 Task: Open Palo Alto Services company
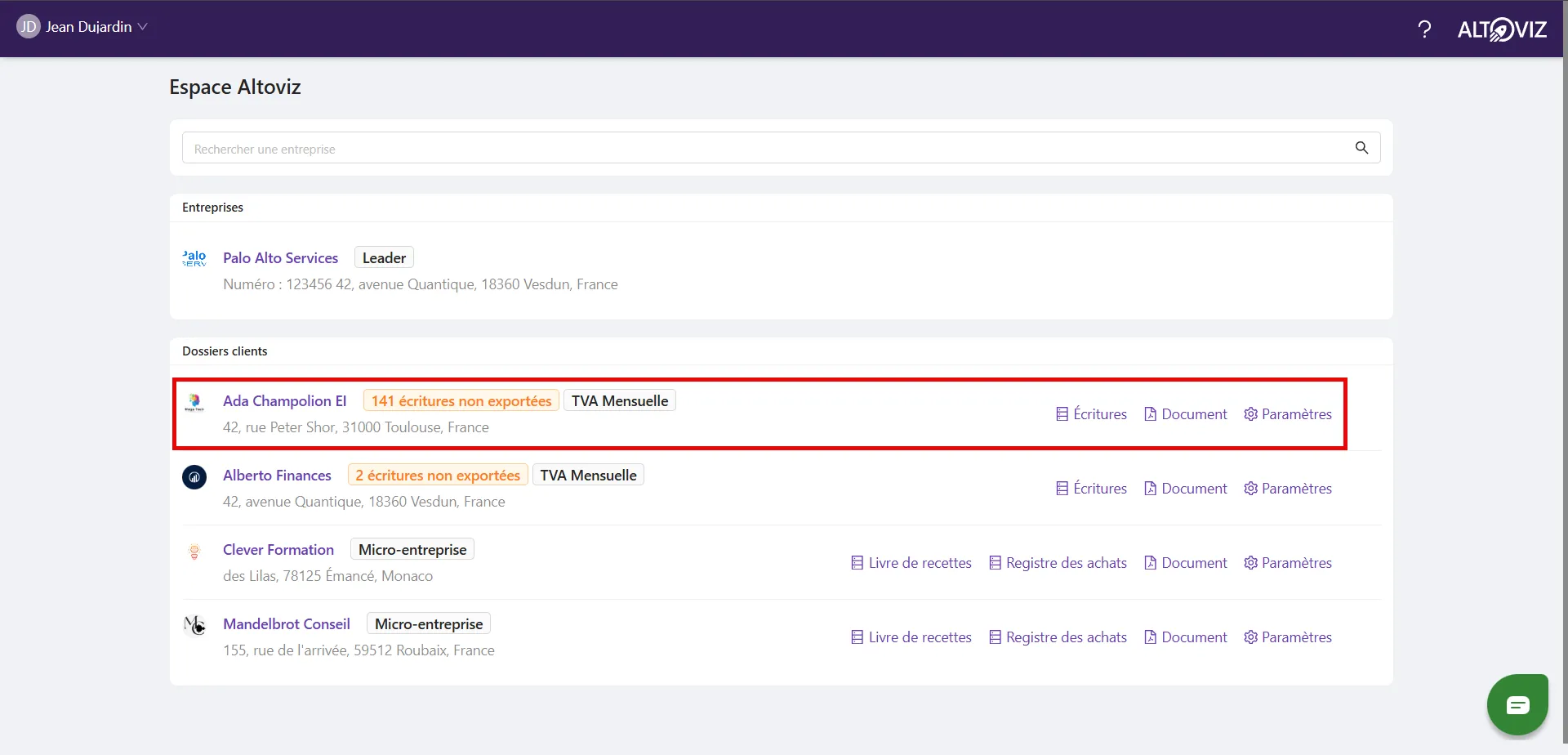(x=280, y=258)
